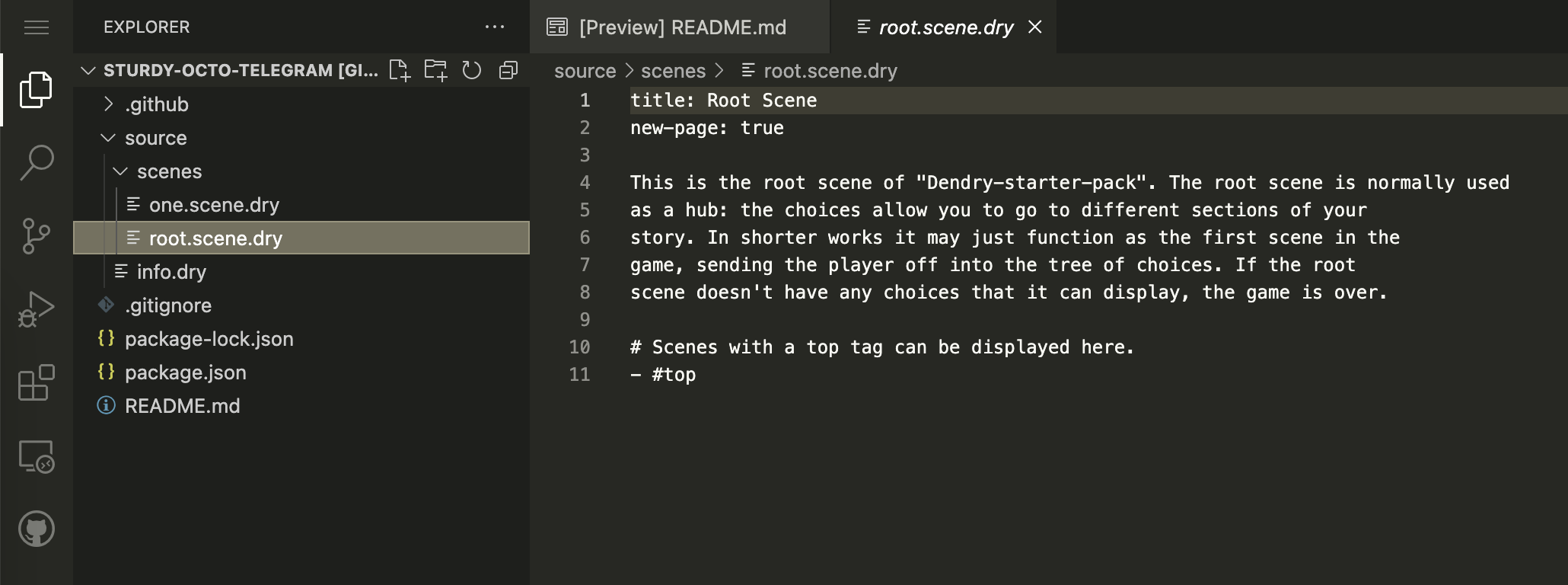Open the Search view in the activity bar
Image resolution: width=1568 pixels, height=585 pixels.
click(36, 162)
